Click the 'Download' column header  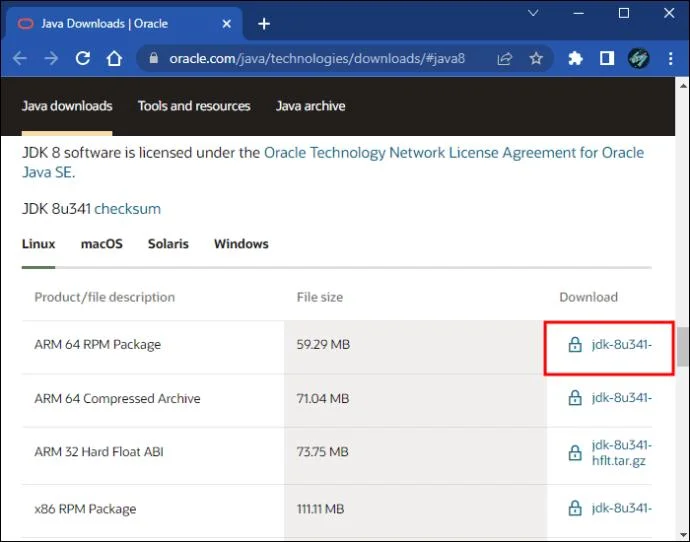coord(589,297)
